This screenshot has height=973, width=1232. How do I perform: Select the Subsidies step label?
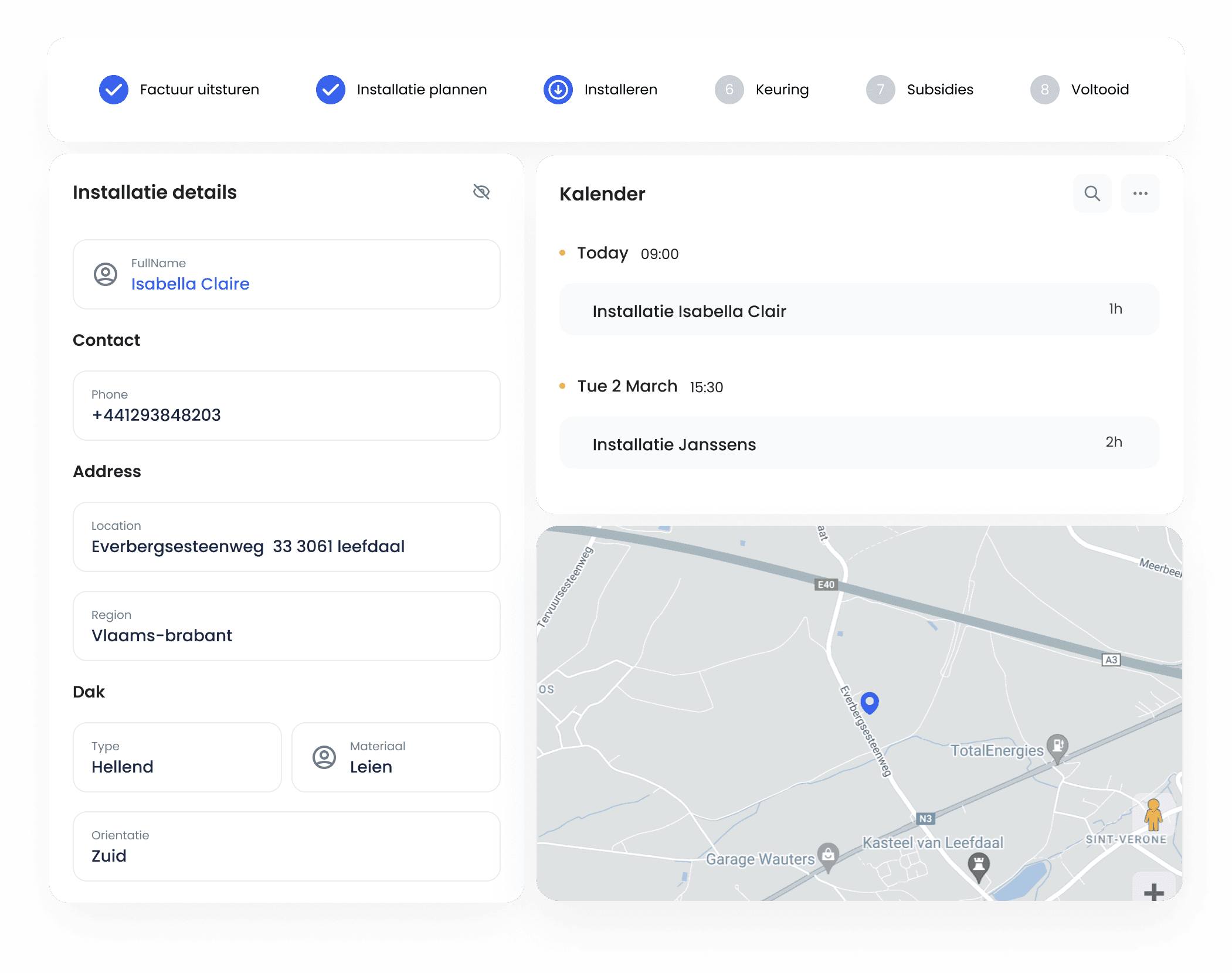pos(940,90)
